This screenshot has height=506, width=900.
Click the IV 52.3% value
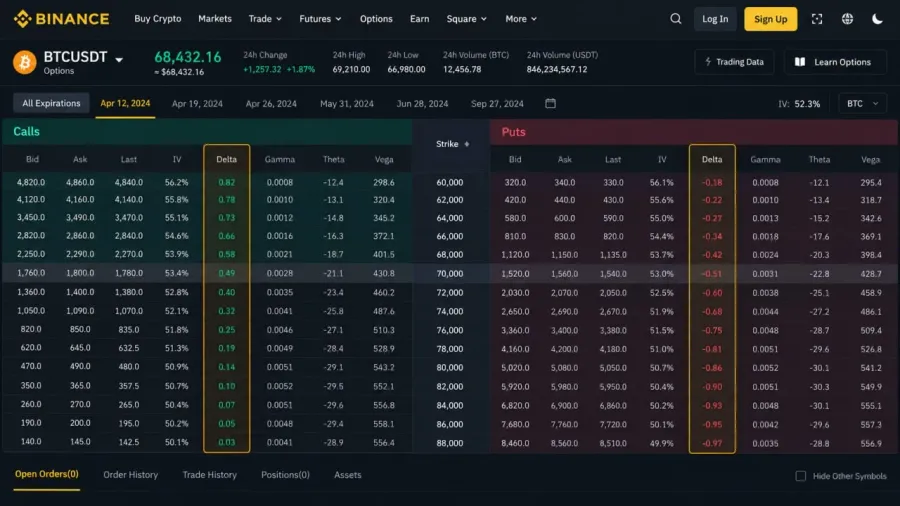pos(807,104)
